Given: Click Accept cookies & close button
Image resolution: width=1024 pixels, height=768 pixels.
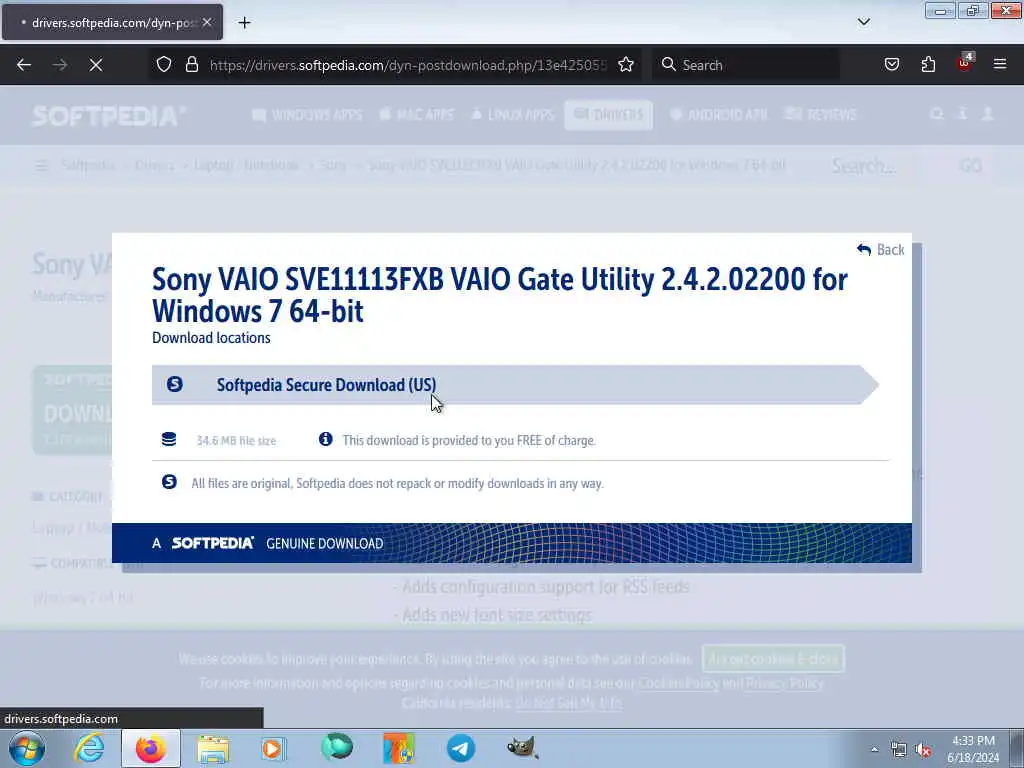Looking at the screenshot, I should coord(773,658).
